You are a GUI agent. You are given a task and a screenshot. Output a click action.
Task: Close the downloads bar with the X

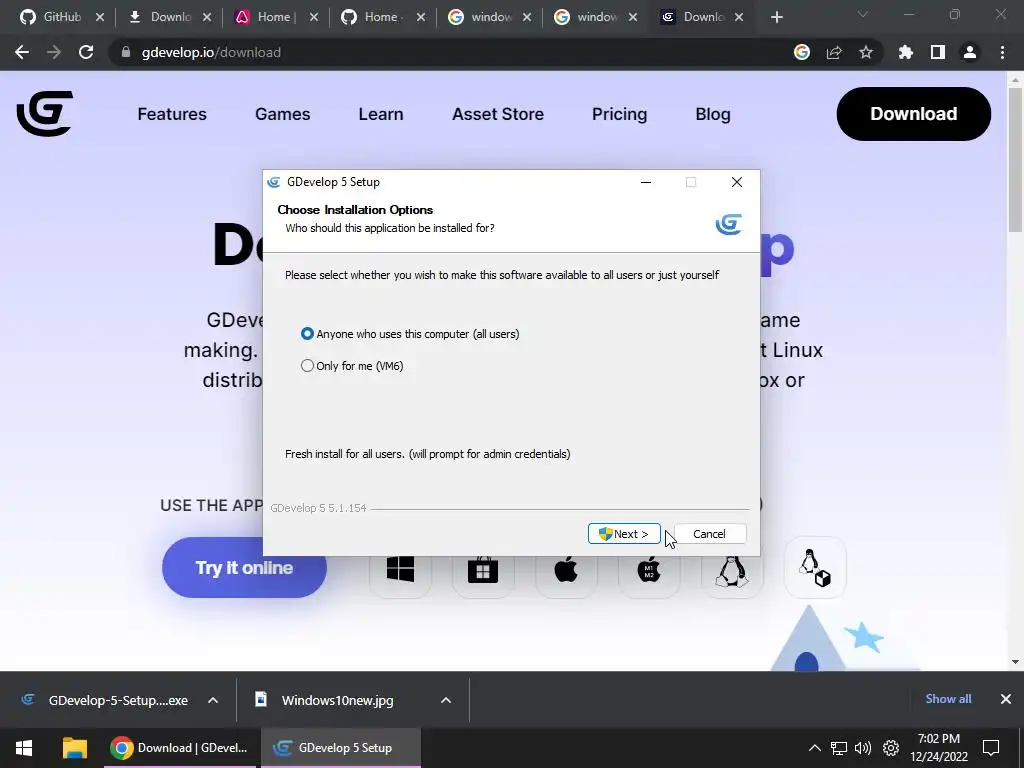tap(1006, 699)
